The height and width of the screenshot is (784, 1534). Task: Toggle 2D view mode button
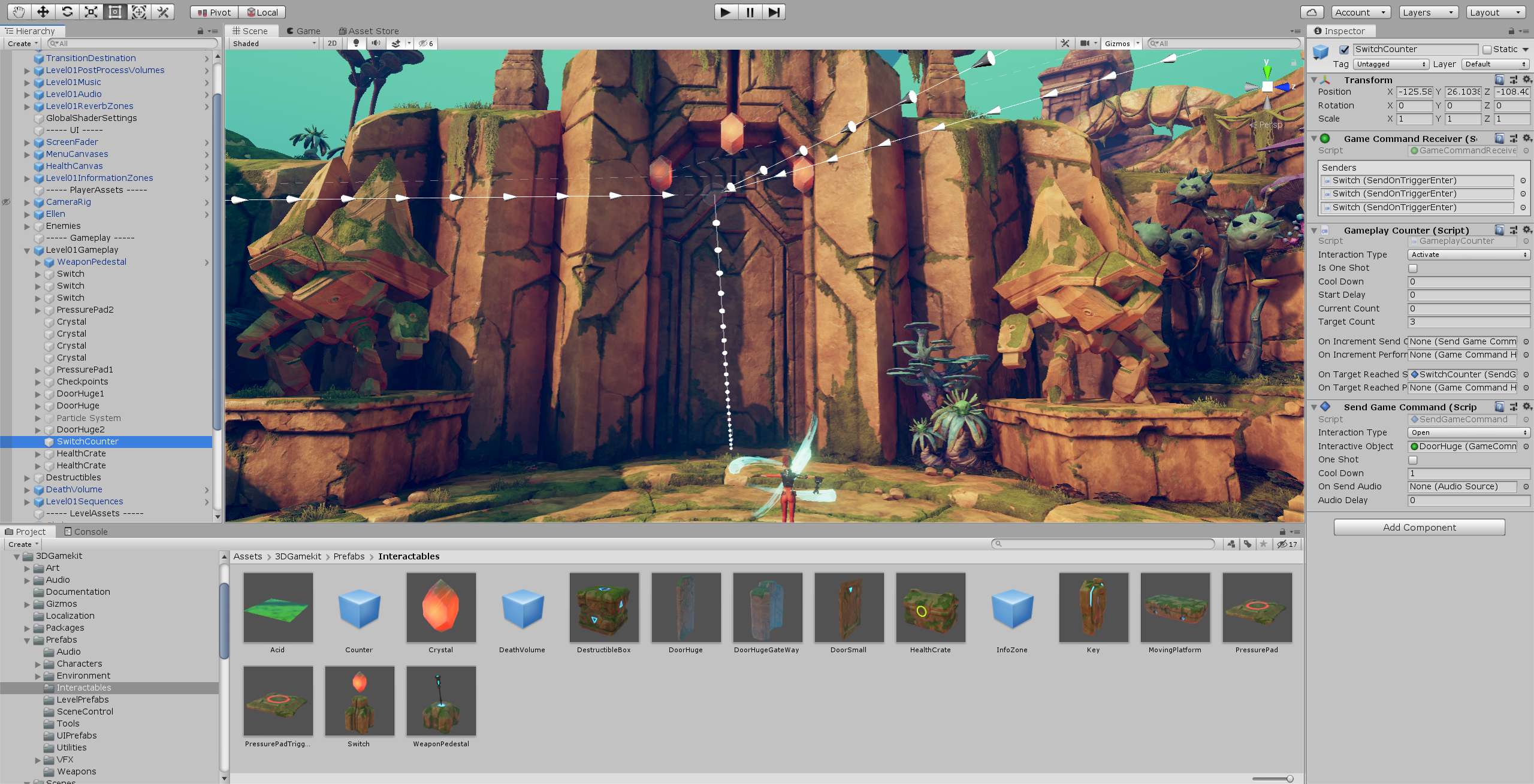click(x=332, y=43)
